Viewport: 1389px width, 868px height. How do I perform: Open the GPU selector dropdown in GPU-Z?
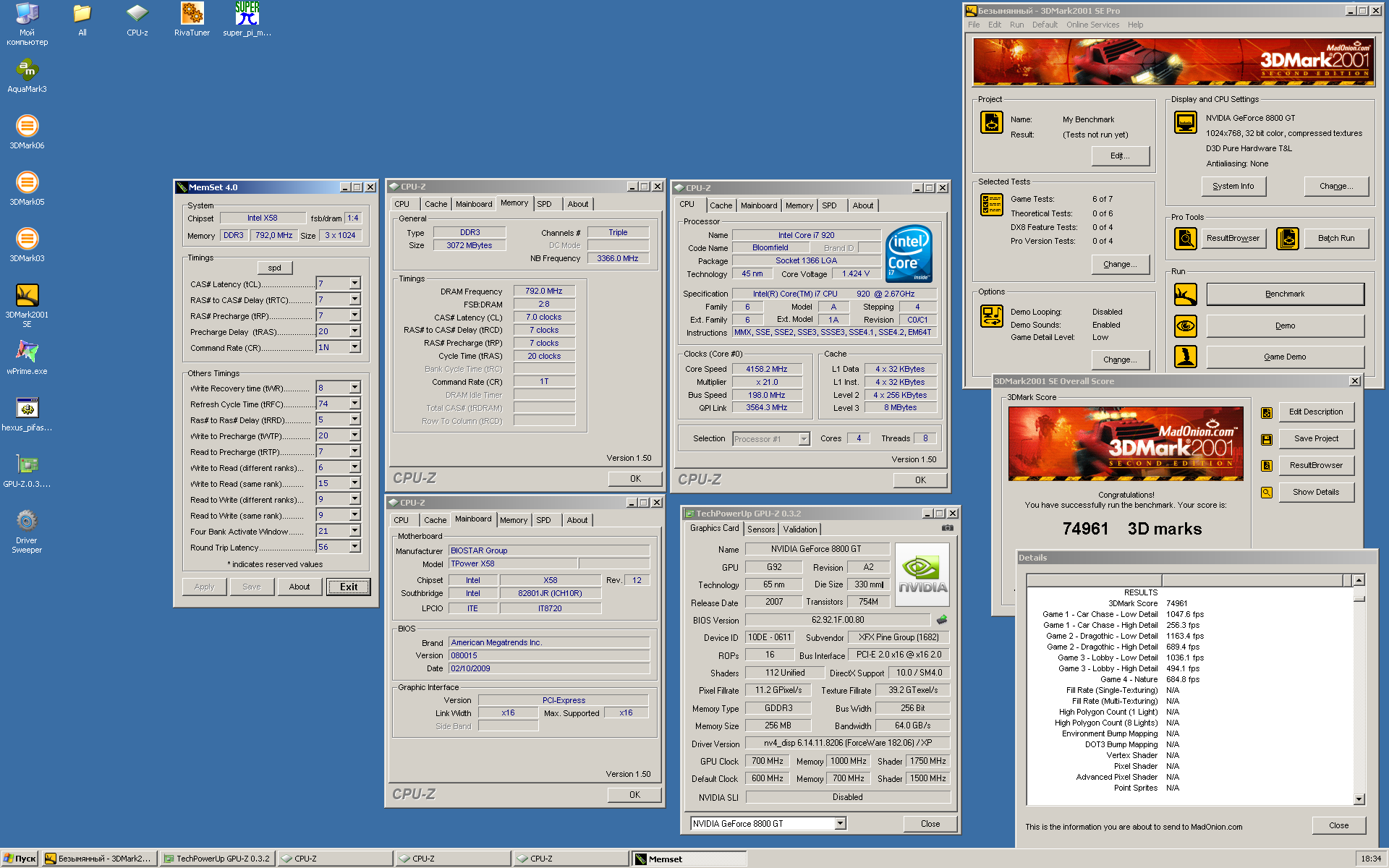(840, 823)
